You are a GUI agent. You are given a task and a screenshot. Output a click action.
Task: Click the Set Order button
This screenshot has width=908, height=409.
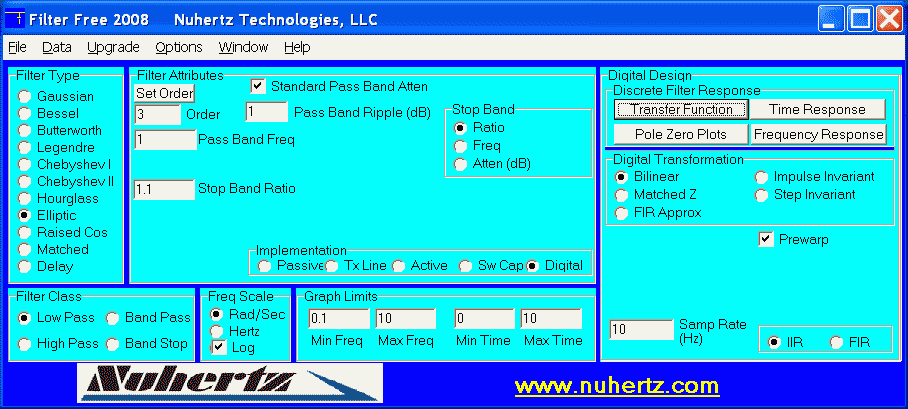(164, 93)
